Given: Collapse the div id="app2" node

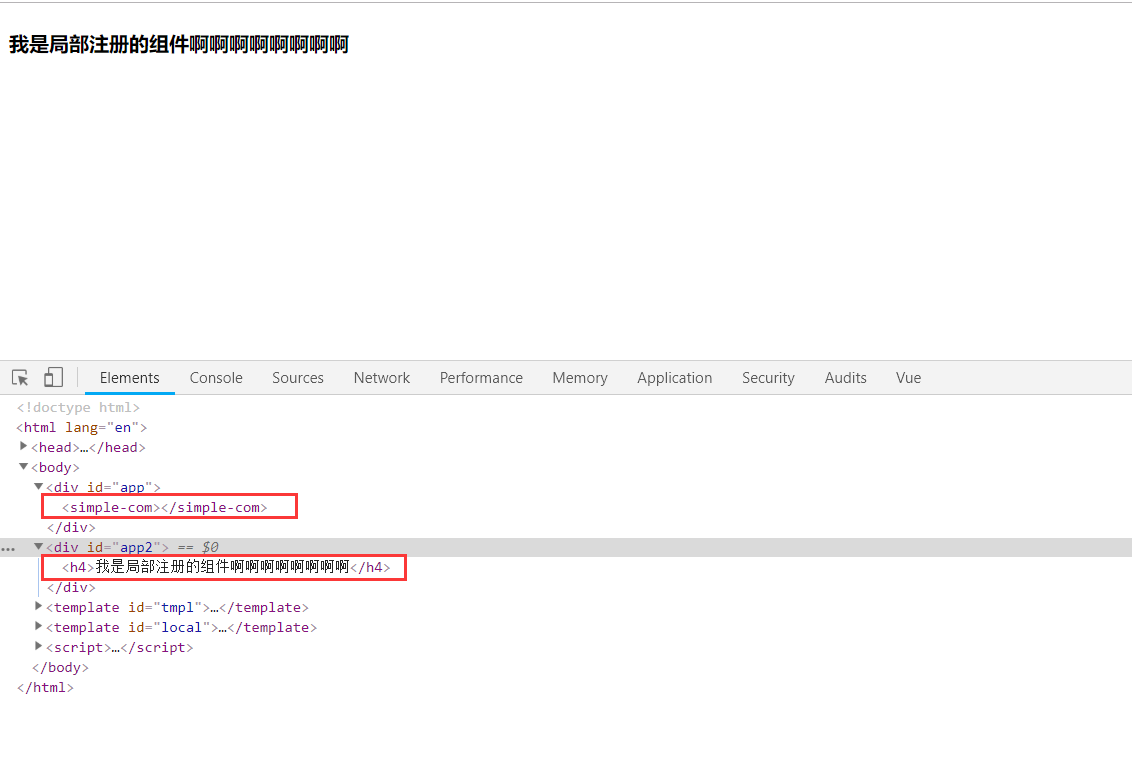Looking at the screenshot, I should pos(39,547).
